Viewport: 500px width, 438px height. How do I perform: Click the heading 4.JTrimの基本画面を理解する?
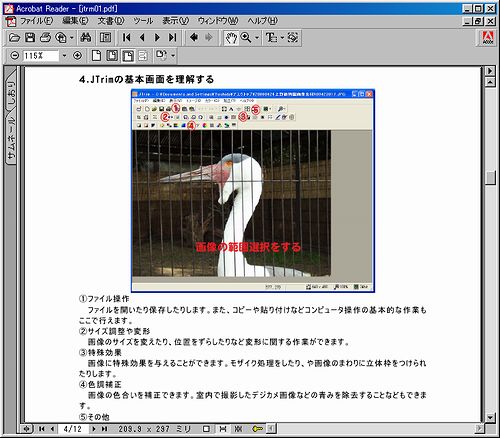(x=146, y=80)
